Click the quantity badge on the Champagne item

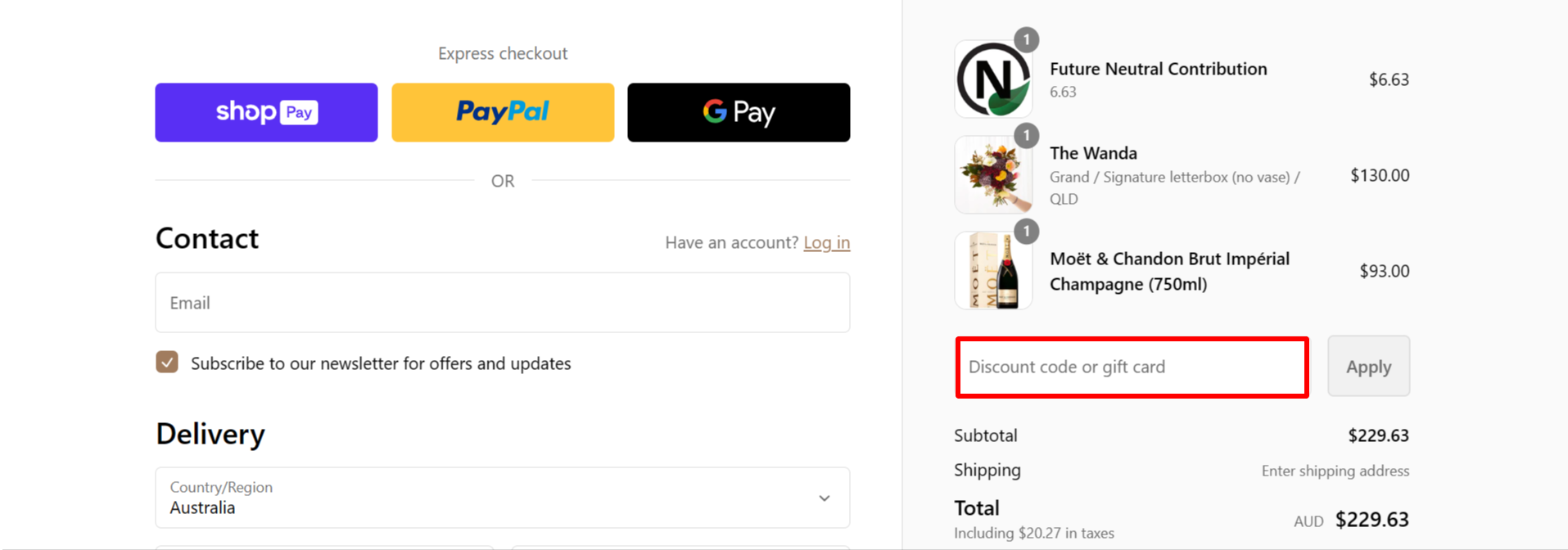[1027, 232]
